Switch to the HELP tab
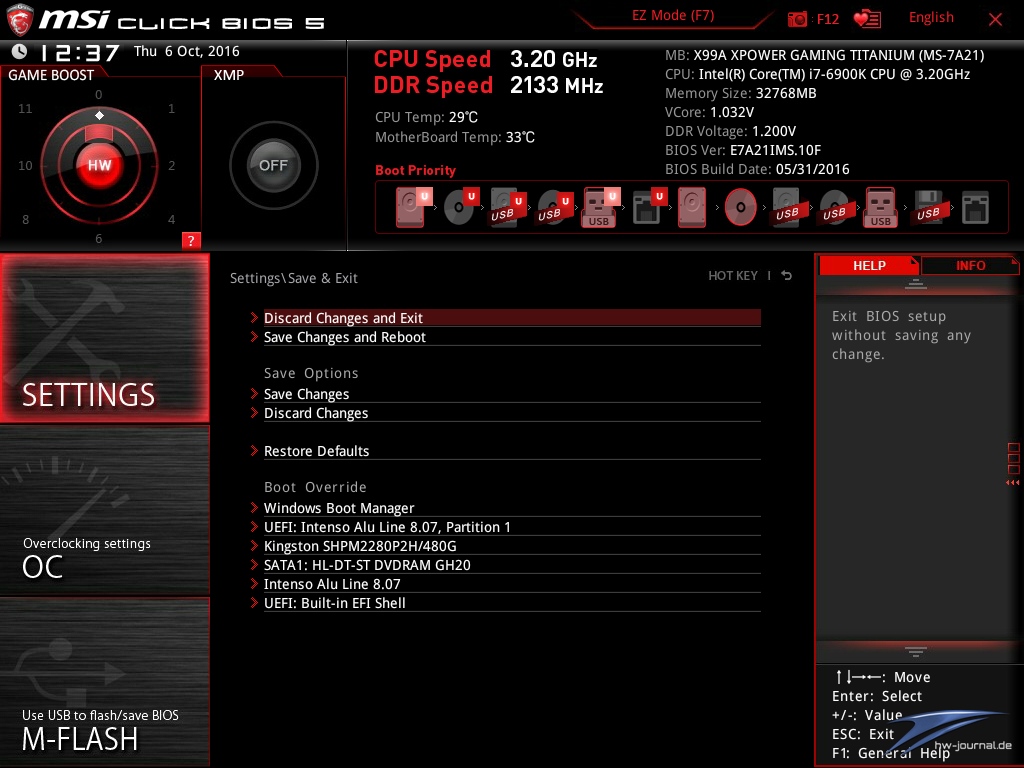Viewport: 1024px width, 768px height. [x=869, y=265]
